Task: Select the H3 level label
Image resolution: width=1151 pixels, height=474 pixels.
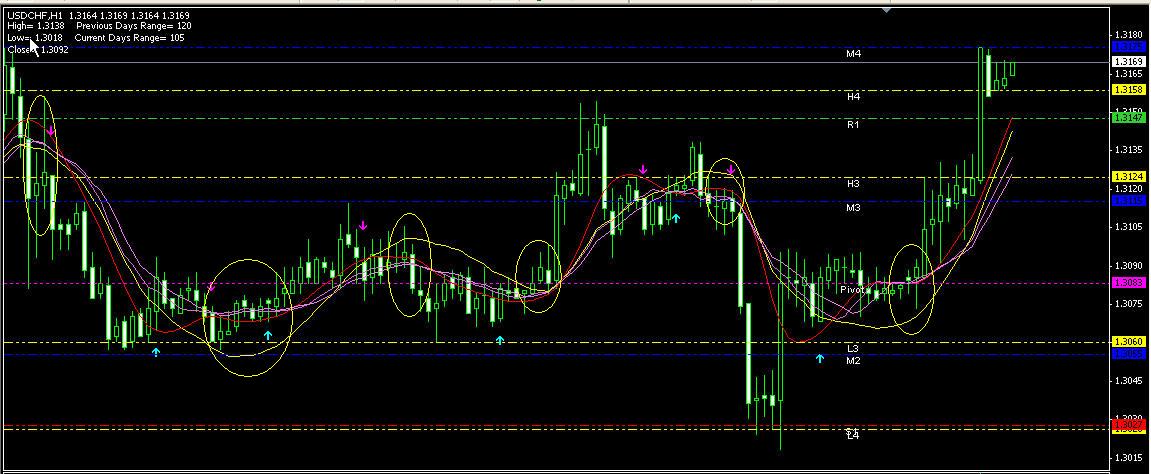Action: point(852,184)
